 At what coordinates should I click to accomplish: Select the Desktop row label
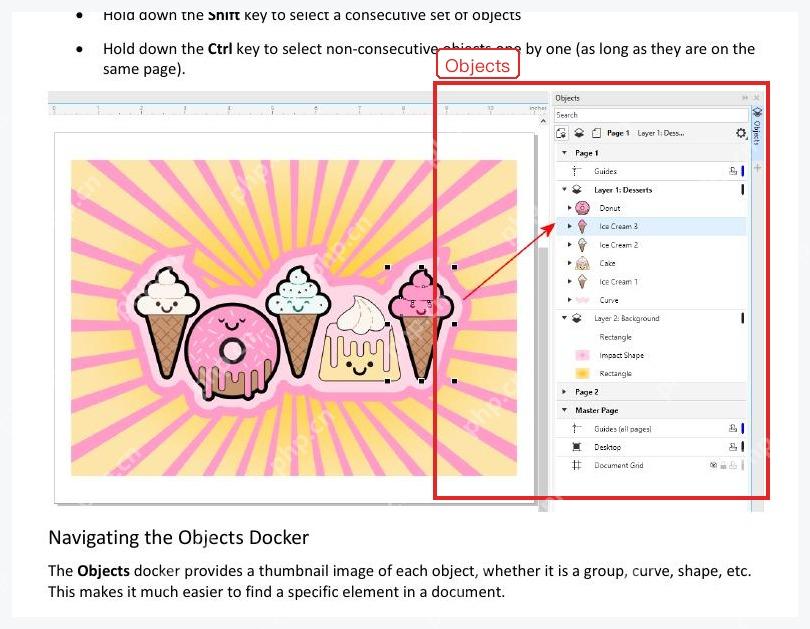click(608, 447)
